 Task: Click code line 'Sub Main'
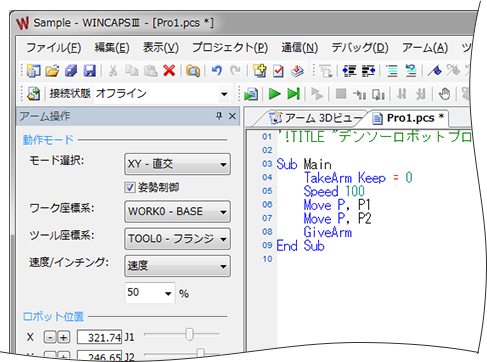[x=304, y=164]
